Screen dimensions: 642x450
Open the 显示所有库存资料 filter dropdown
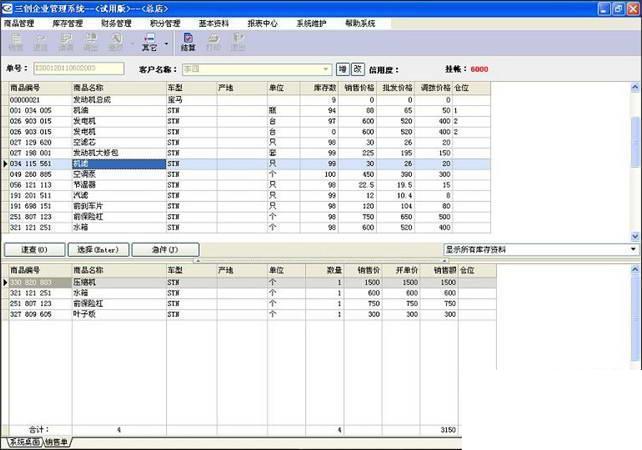click(633, 249)
